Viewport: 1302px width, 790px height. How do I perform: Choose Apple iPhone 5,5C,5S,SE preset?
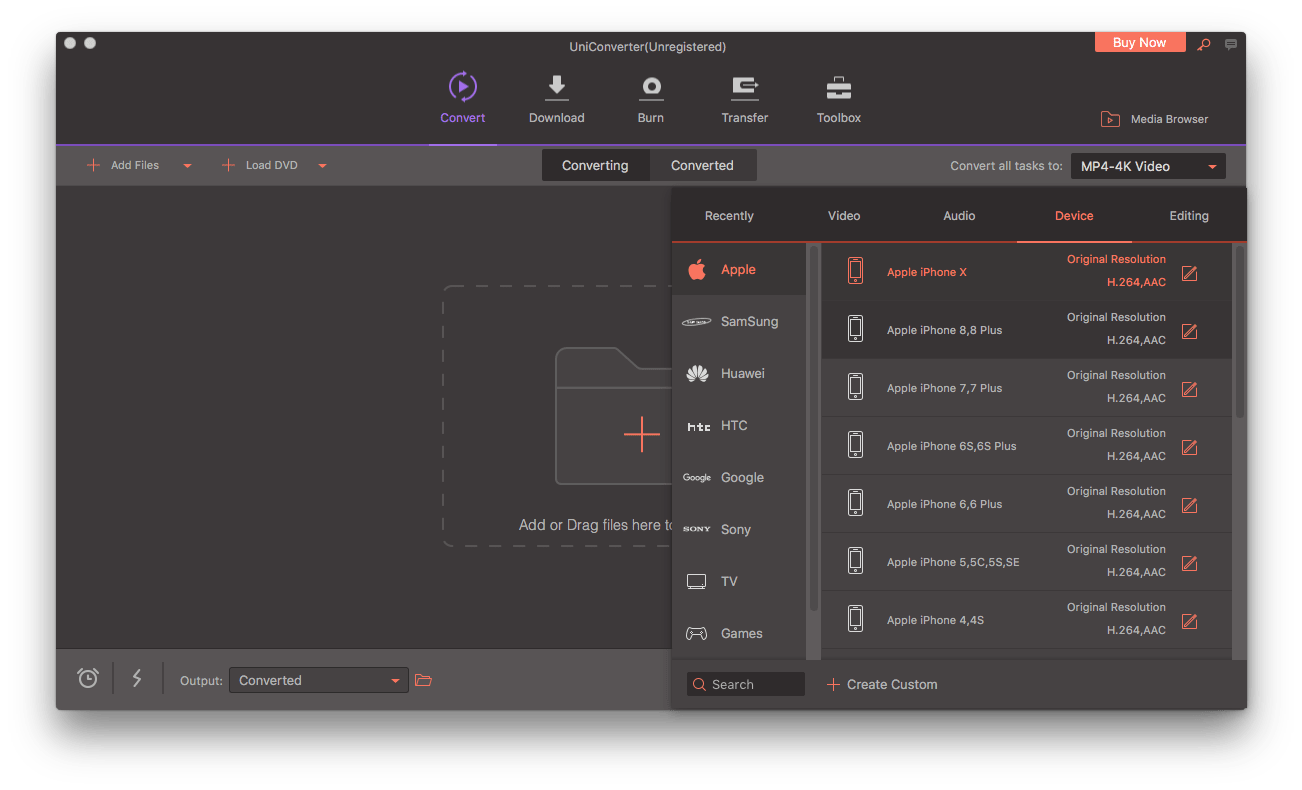point(1027,562)
